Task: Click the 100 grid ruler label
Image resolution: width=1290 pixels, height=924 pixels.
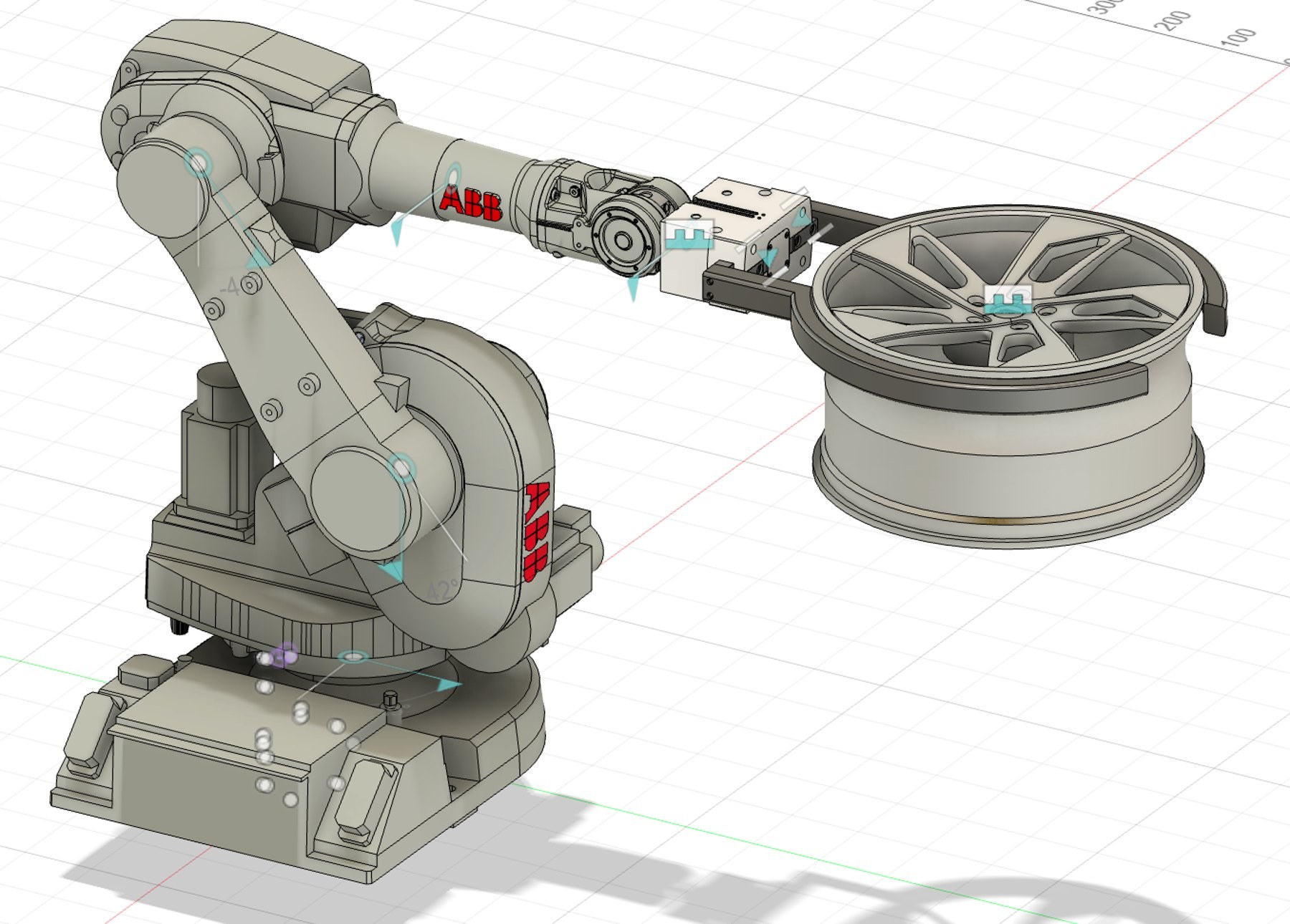Action: pos(1238,37)
